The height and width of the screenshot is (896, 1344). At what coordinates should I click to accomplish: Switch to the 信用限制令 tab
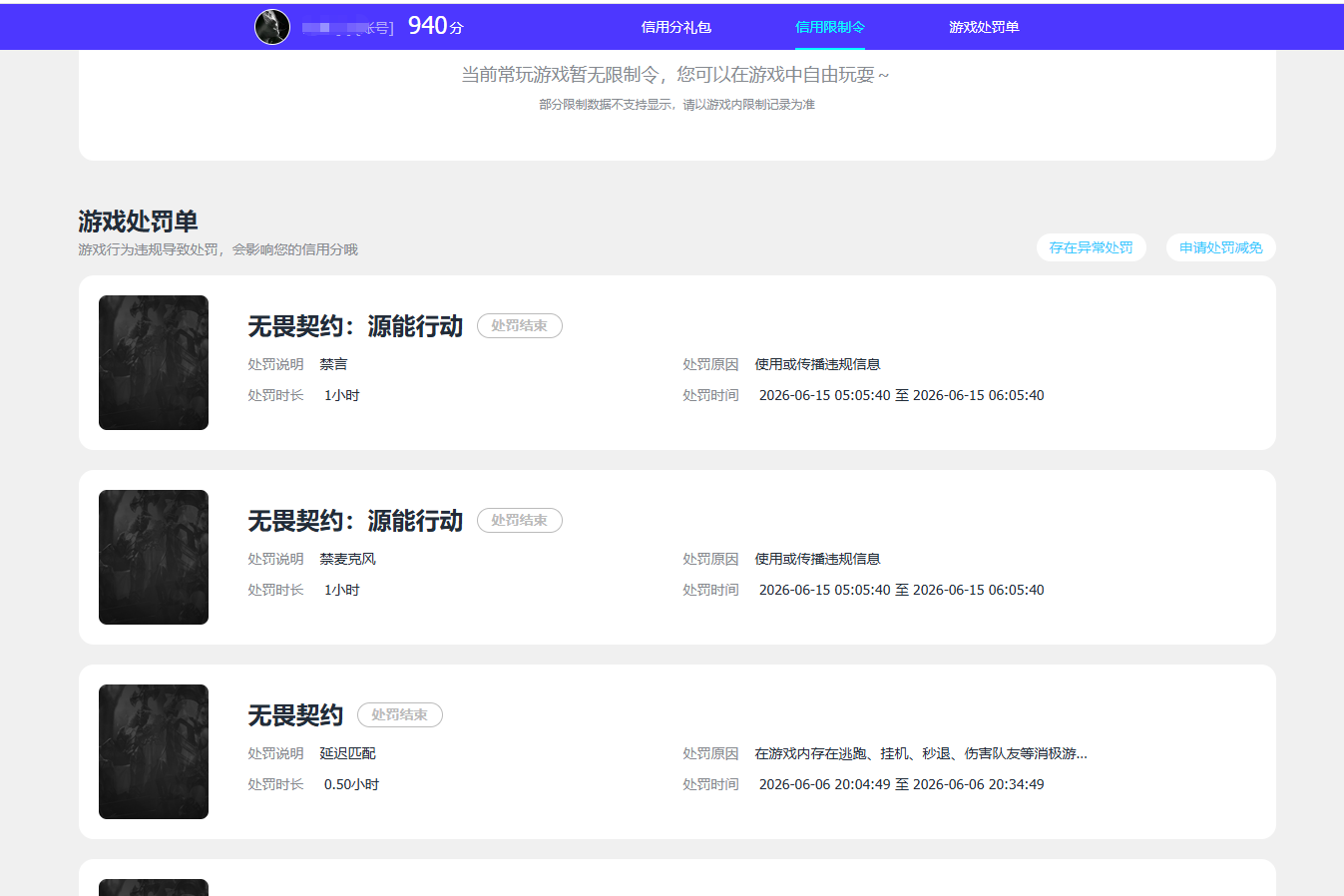[830, 27]
